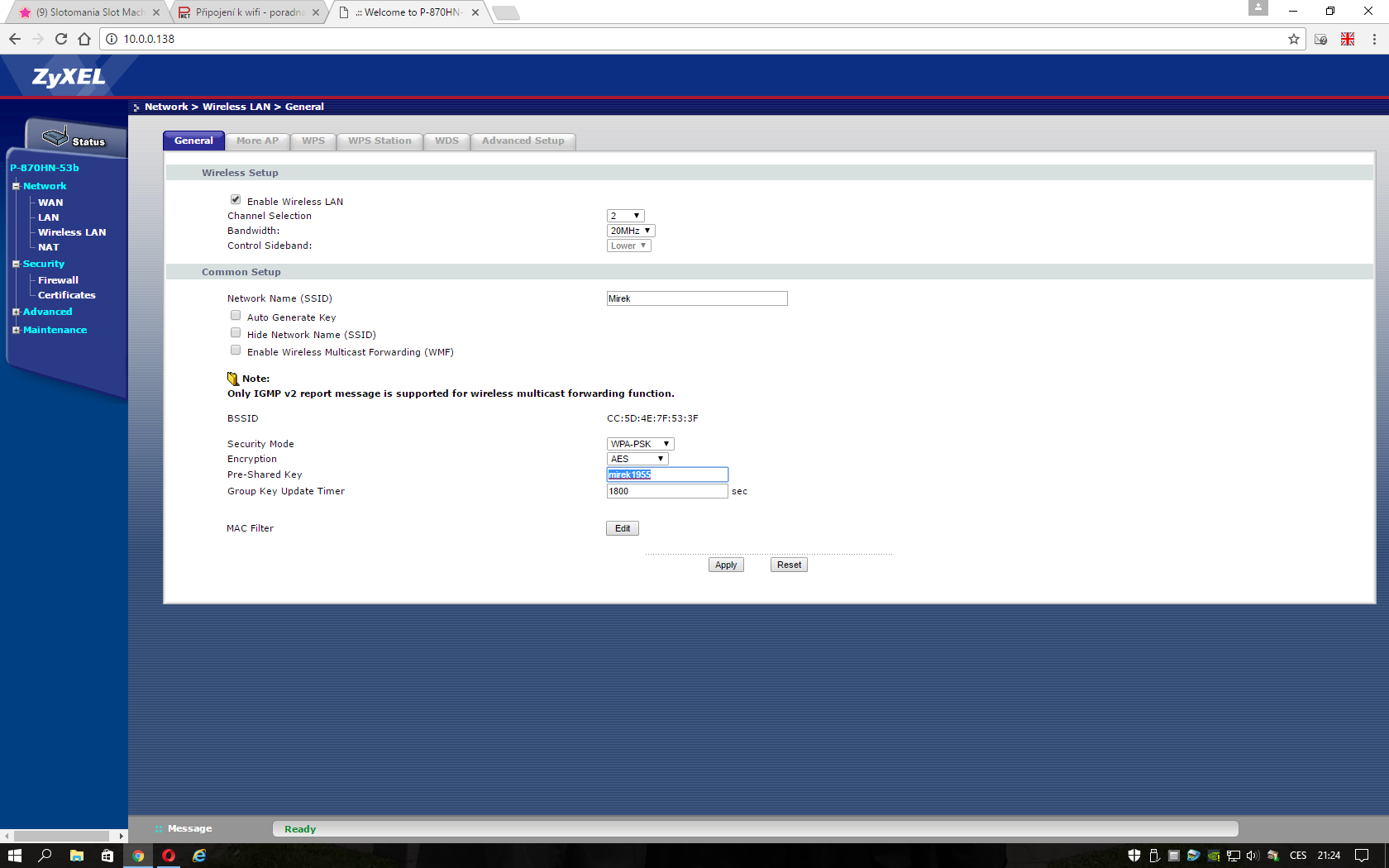The height and width of the screenshot is (868, 1389).
Task: Collapse the Security sidebar section
Action: click(x=16, y=264)
